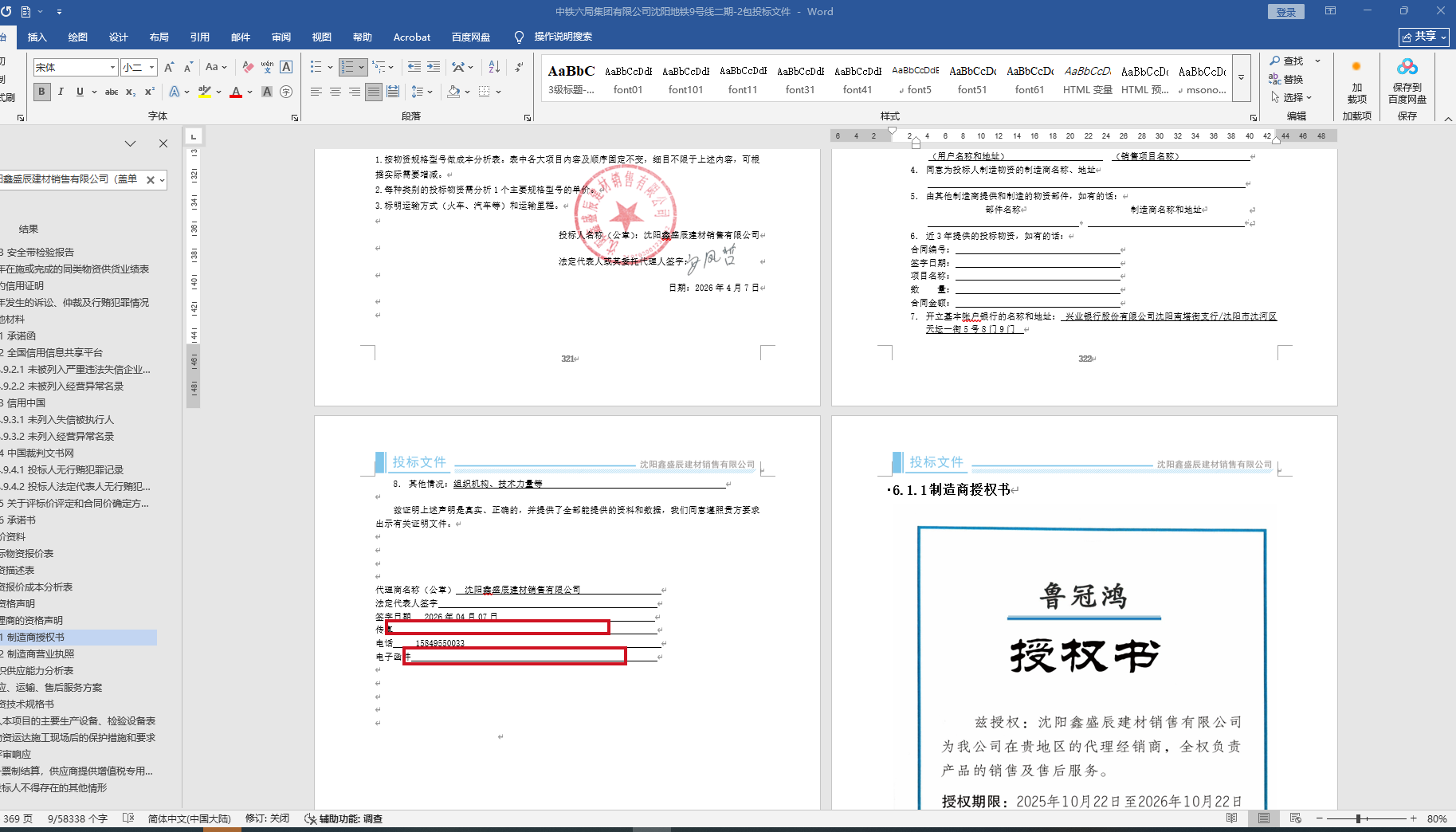The width and height of the screenshot is (1456, 832).
Task: Clear all formatting with the eraser icon
Action: click(248, 68)
